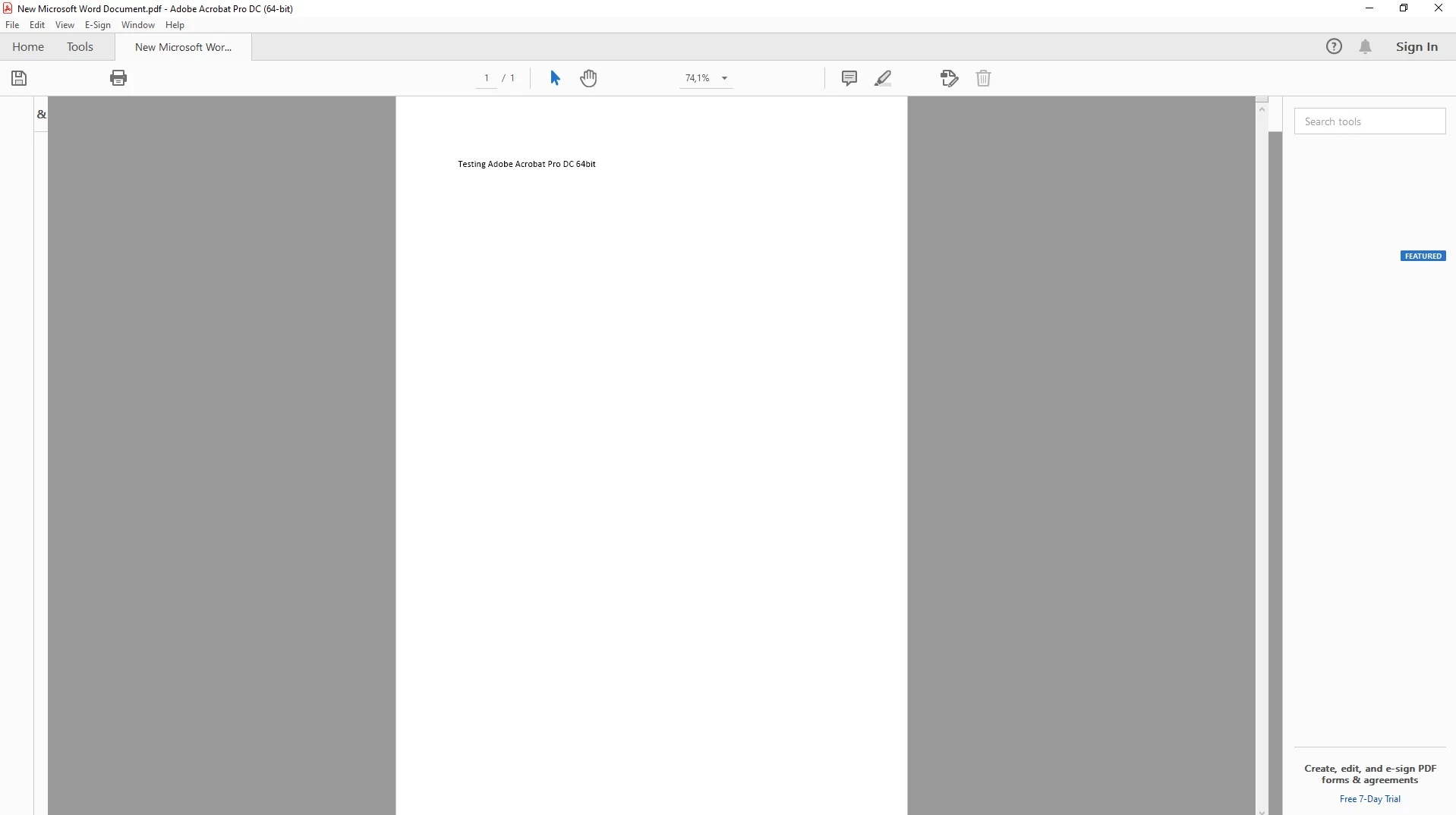Open the File menu
Image resolution: width=1456 pixels, height=815 pixels.
(12, 25)
